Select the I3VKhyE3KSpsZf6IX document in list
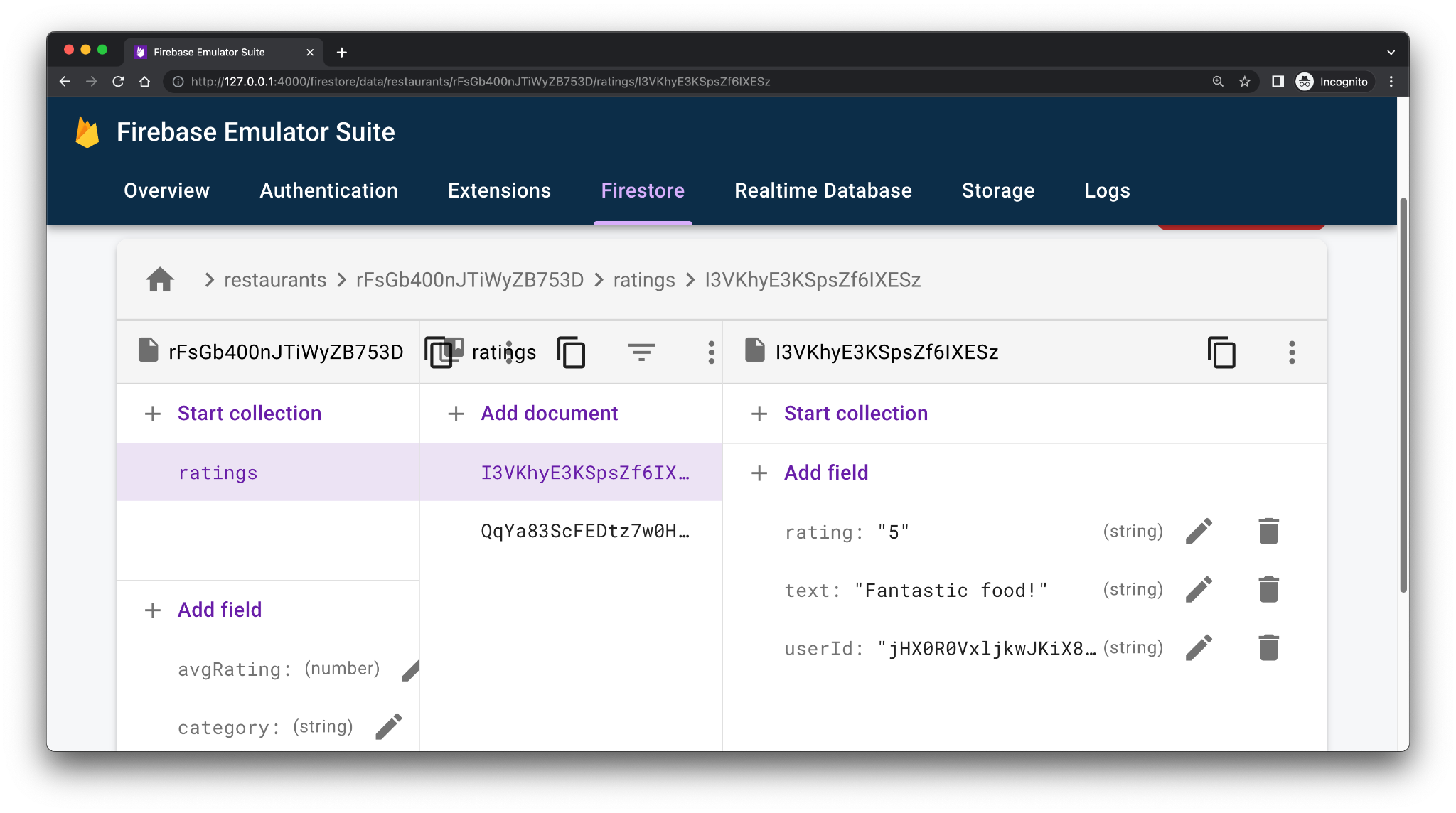The image size is (1456, 813). click(x=584, y=471)
